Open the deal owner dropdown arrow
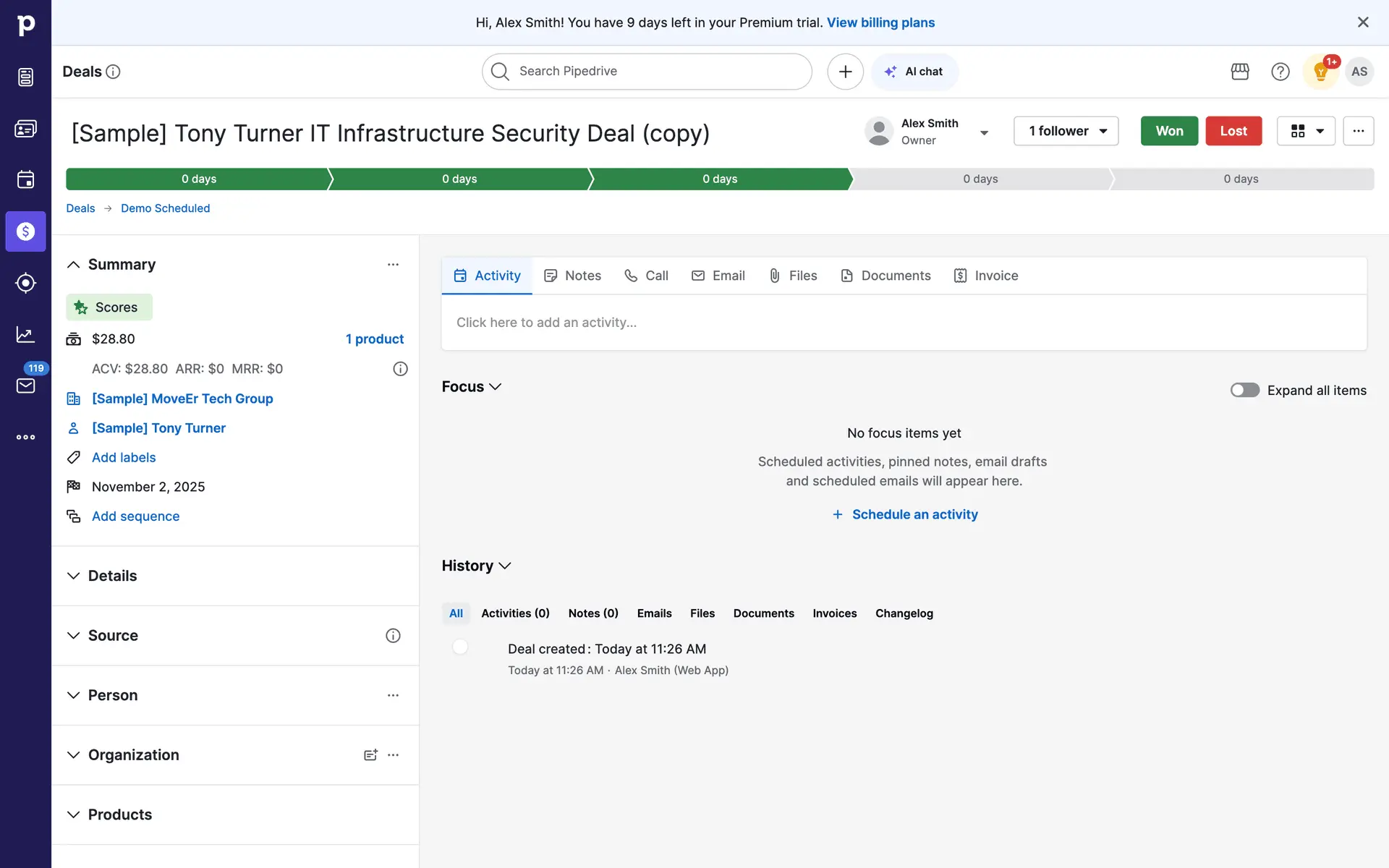1389x868 pixels. point(984,132)
